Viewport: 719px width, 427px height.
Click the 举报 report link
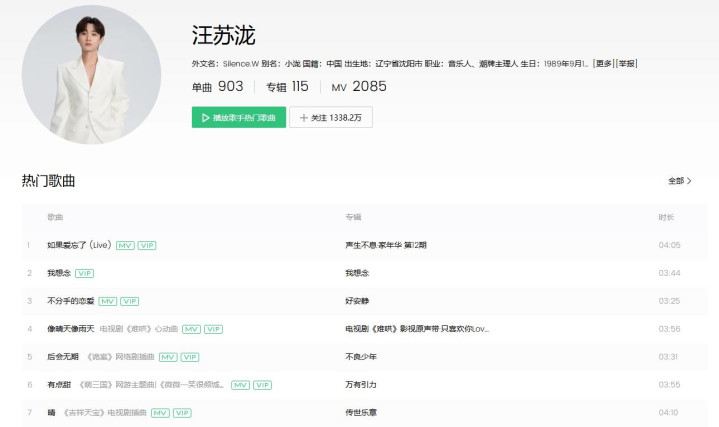point(627,64)
